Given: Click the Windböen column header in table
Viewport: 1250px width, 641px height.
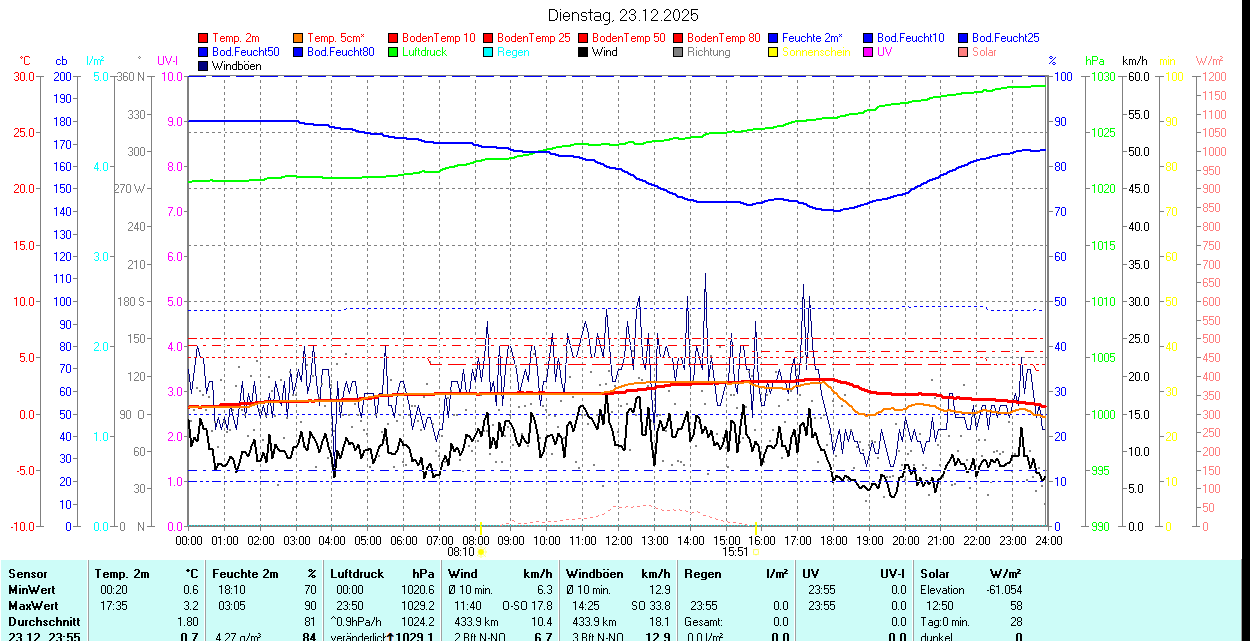Looking at the screenshot, I should [595, 574].
